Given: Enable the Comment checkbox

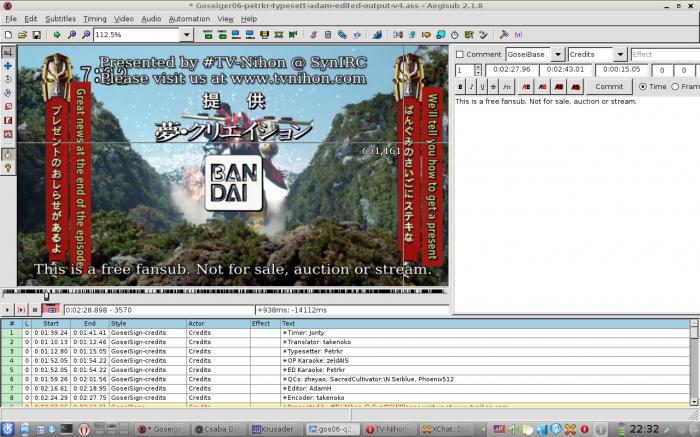Looking at the screenshot, I should tap(459, 54).
